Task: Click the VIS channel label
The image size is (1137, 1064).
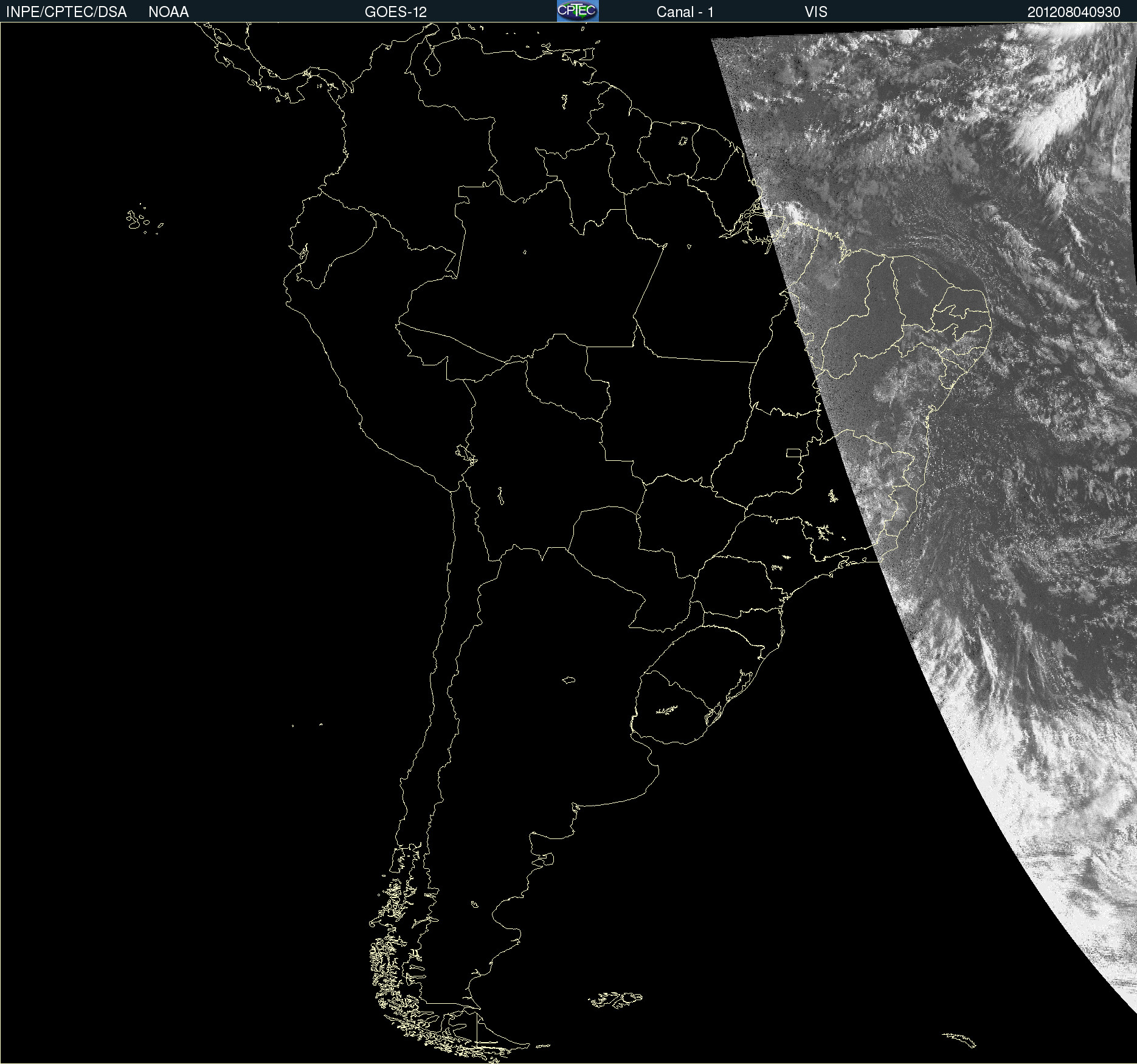Action: (x=816, y=12)
